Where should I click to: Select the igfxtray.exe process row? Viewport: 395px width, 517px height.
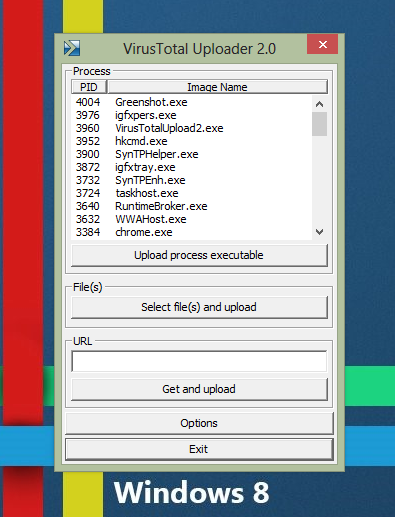(192, 167)
